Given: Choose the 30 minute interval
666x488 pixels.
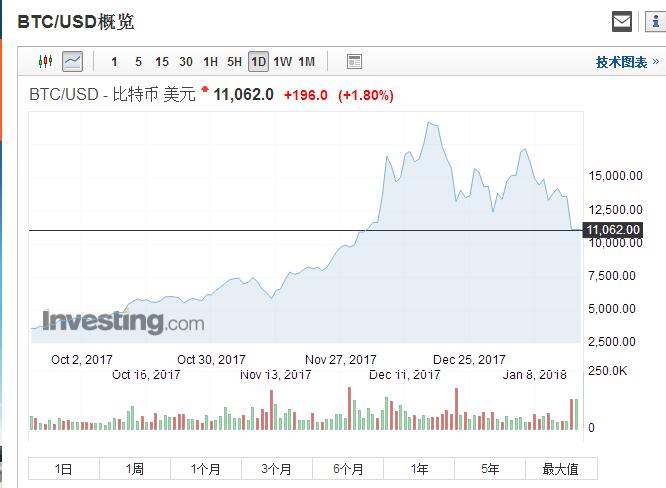Looking at the screenshot, I should pyautogui.click(x=186, y=62).
